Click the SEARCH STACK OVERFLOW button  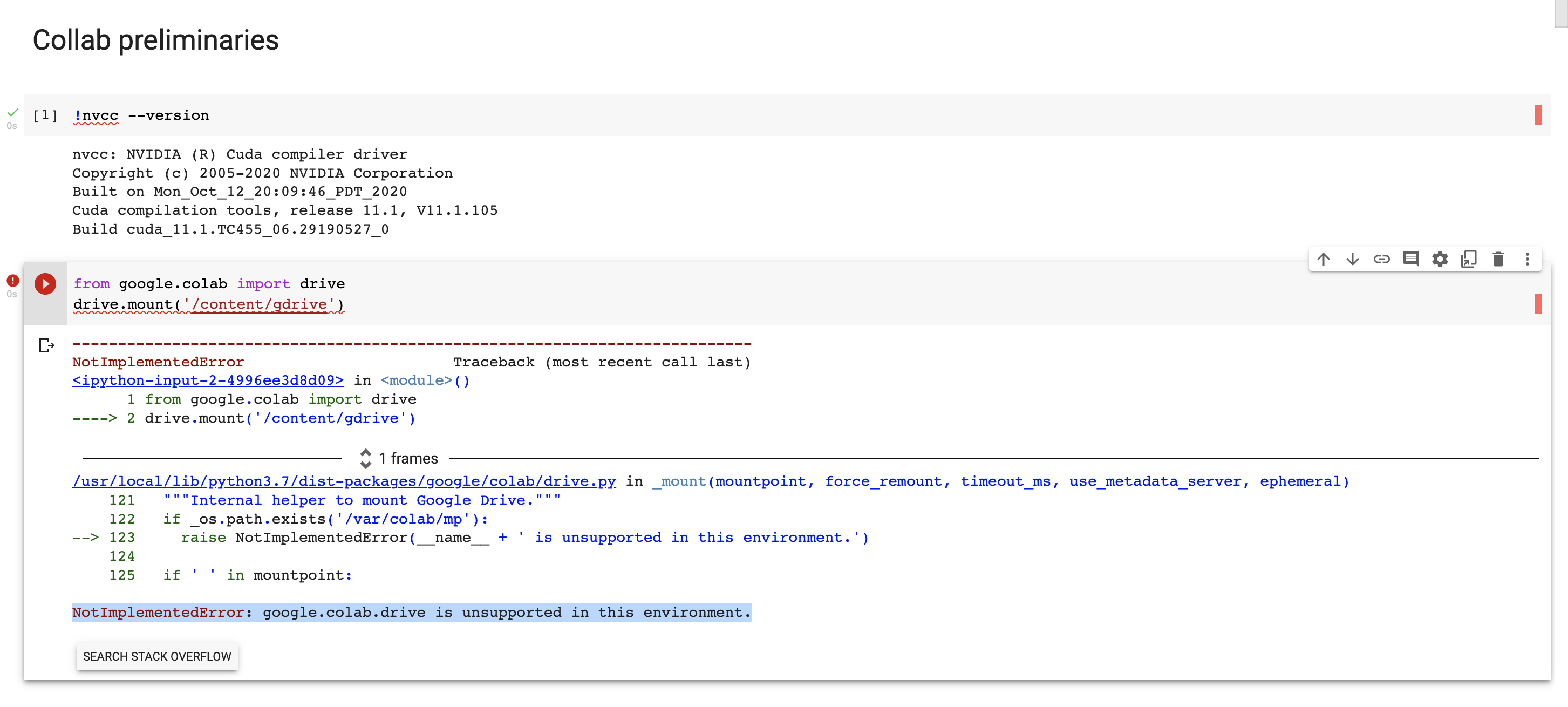(156, 656)
